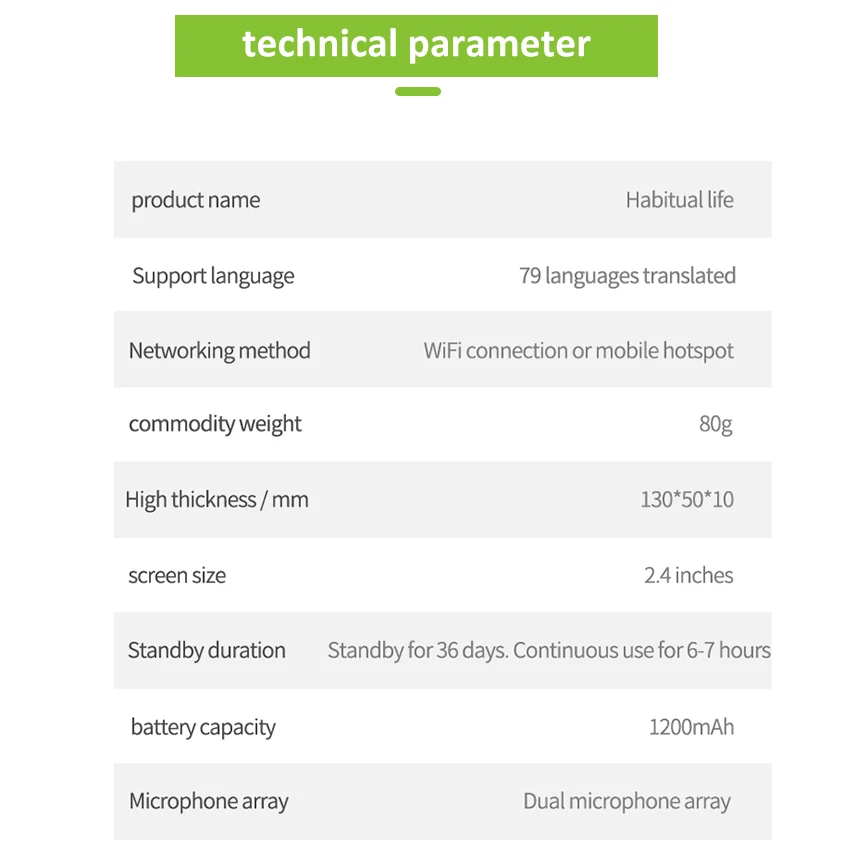The height and width of the screenshot is (850, 850).
Task: Select the 'battery capacity' label
Action: tap(203, 727)
